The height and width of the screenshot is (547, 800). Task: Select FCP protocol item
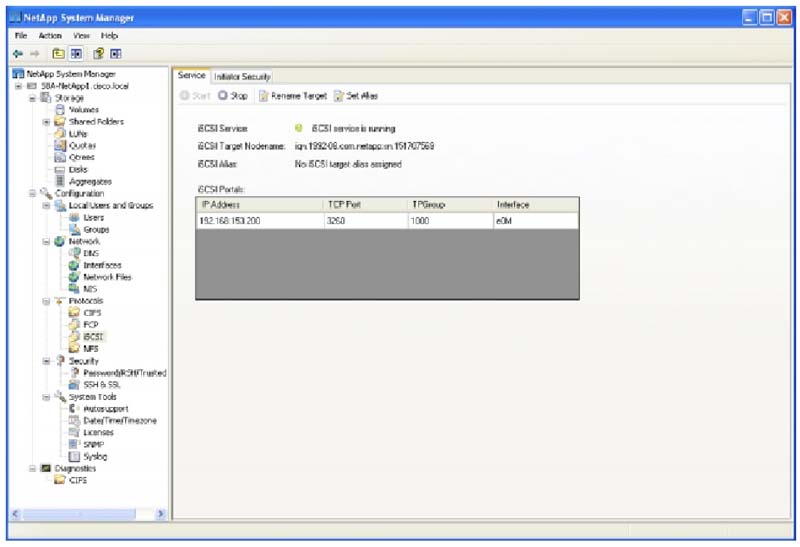coord(90,325)
